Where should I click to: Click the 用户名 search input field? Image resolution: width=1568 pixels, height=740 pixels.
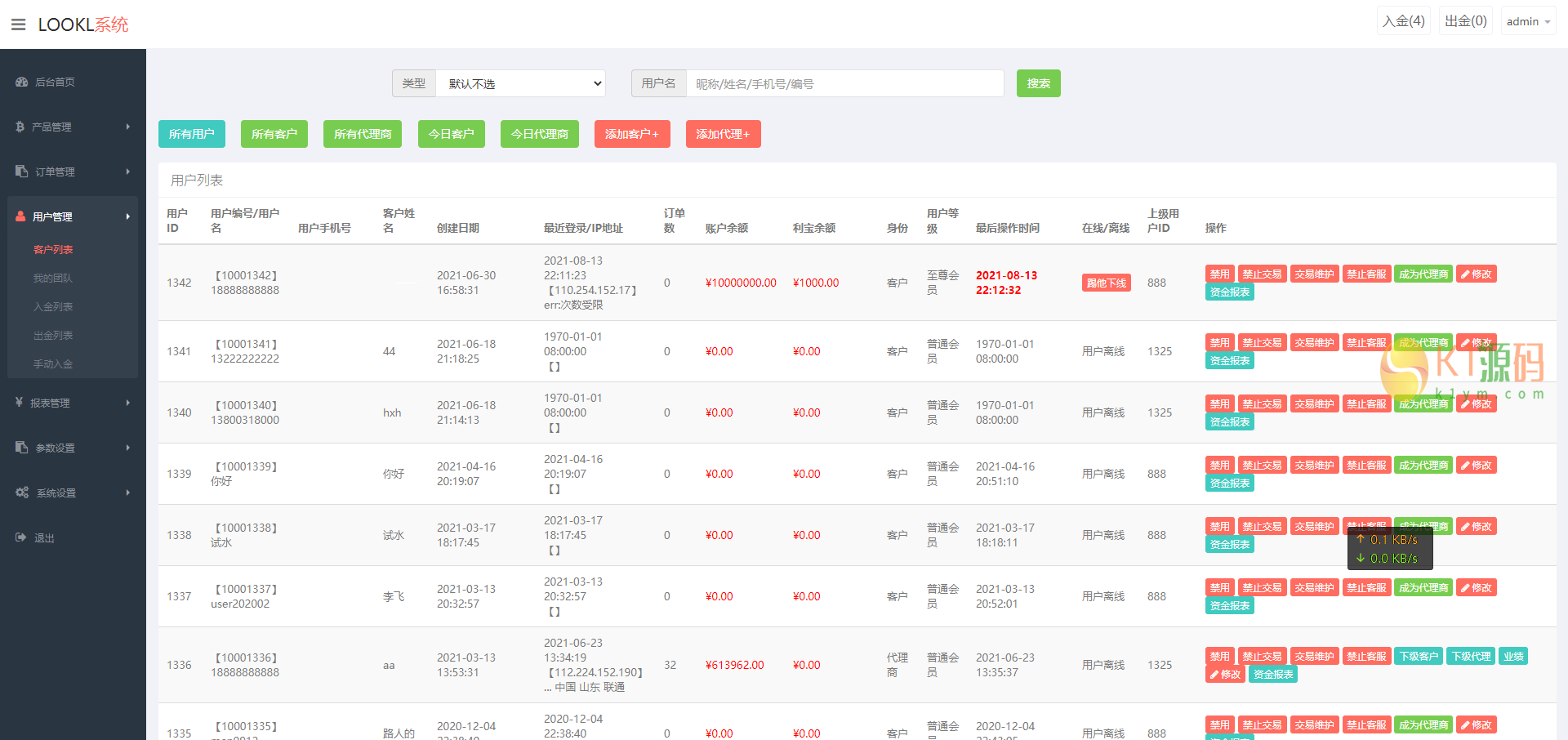pyautogui.click(x=845, y=83)
